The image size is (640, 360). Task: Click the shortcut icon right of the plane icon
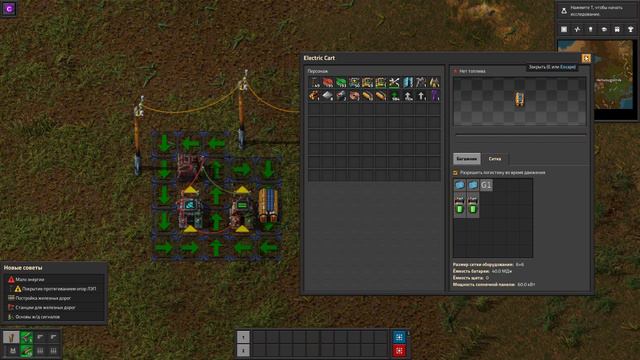tap(591, 29)
